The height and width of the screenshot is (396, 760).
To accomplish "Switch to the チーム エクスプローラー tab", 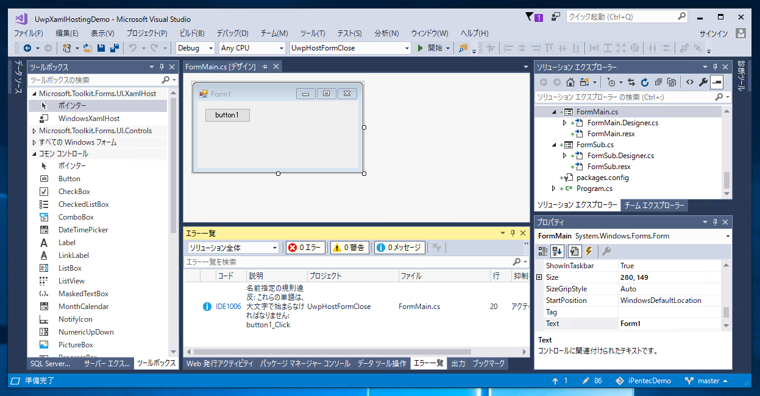I will pyautogui.click(x=653, y=205).
